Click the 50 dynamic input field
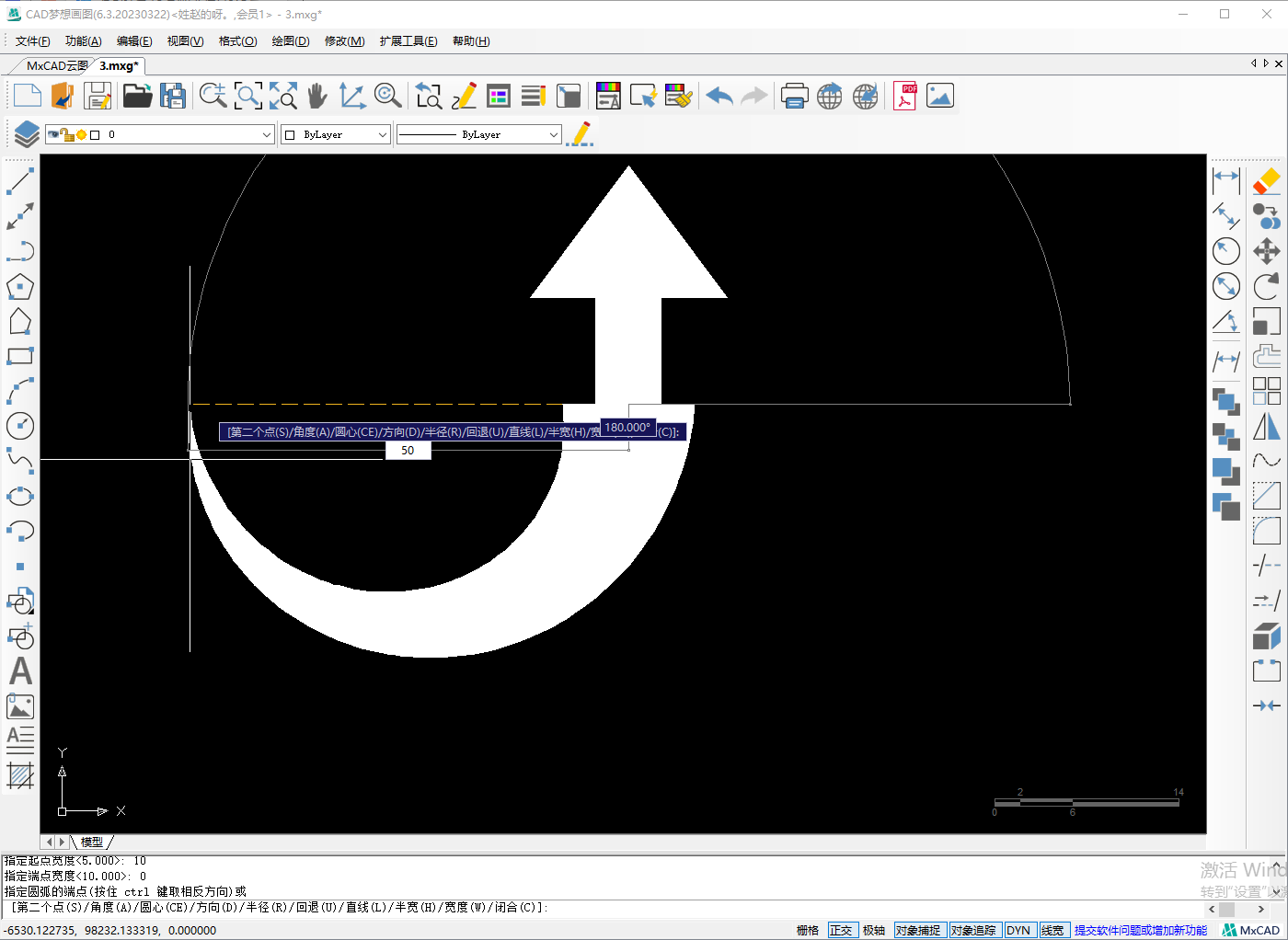 point(408,451)
